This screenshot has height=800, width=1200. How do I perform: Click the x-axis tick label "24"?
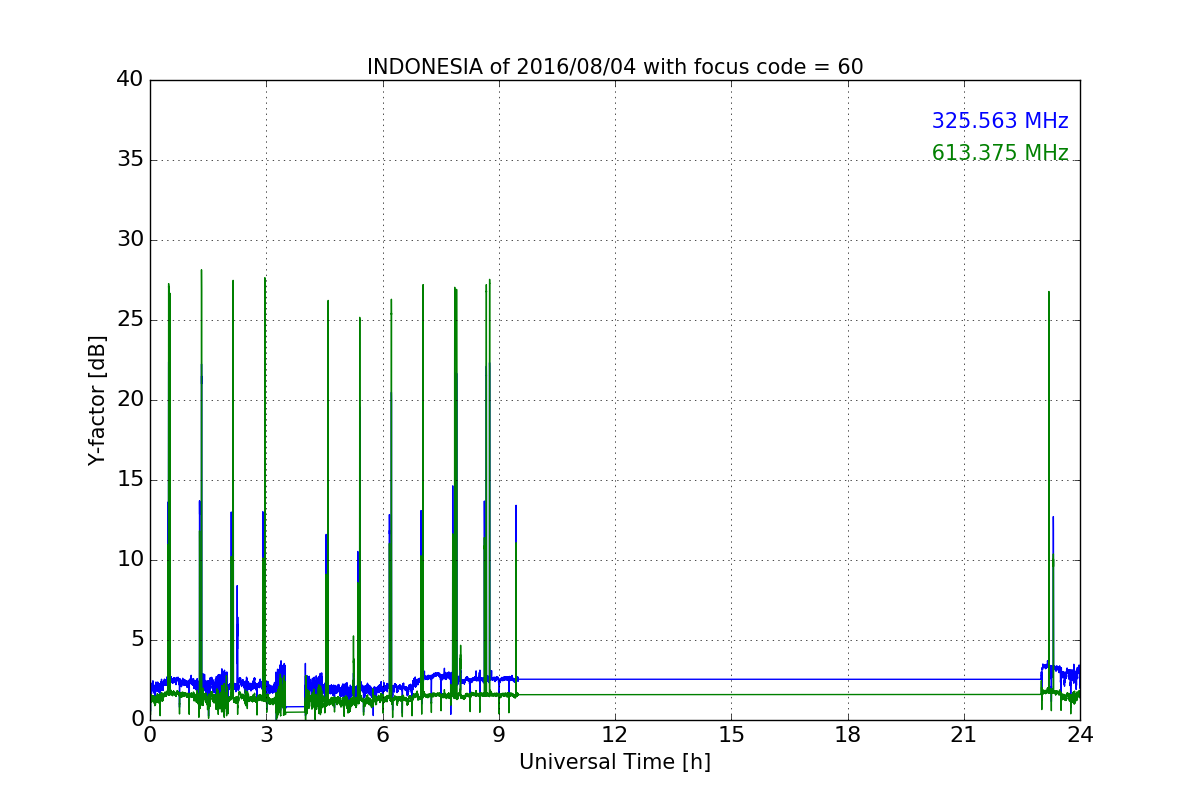pyautogui.click(x=1080, y=735)
